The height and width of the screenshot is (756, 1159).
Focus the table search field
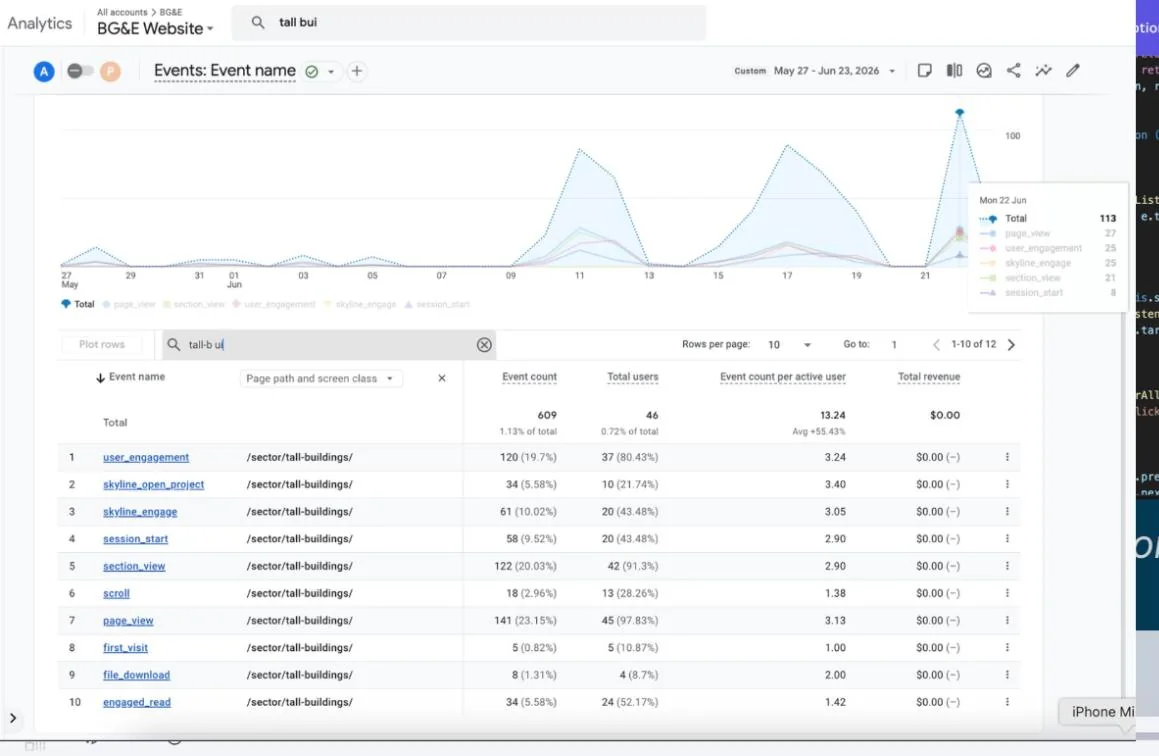click(x=329, y=345)
